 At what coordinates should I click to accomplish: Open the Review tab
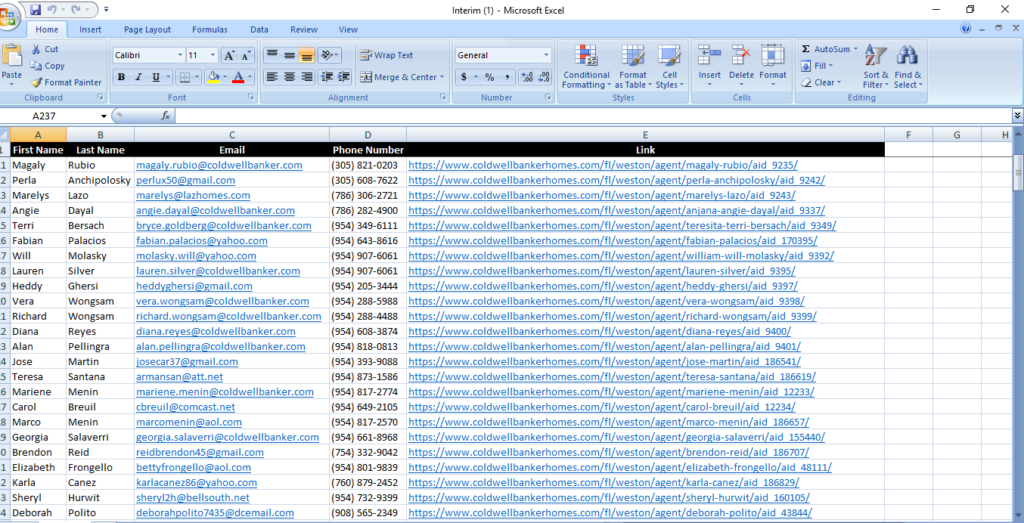coord(304,29)
